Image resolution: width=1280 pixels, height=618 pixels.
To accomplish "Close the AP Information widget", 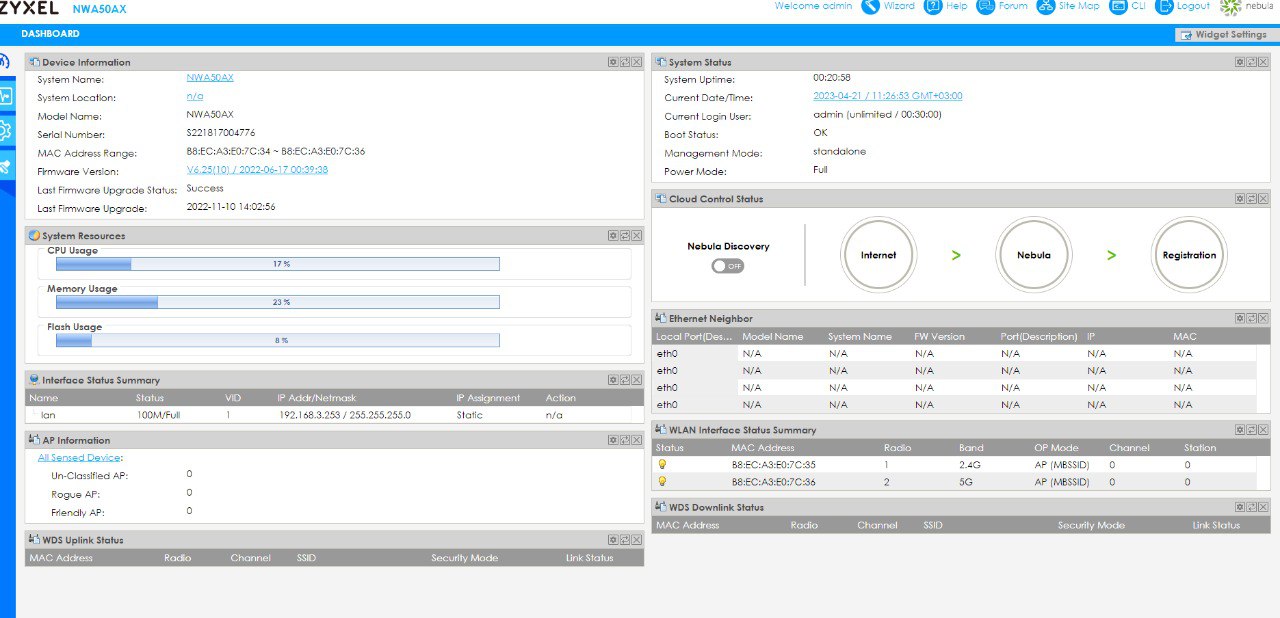I will click(637, 440).
